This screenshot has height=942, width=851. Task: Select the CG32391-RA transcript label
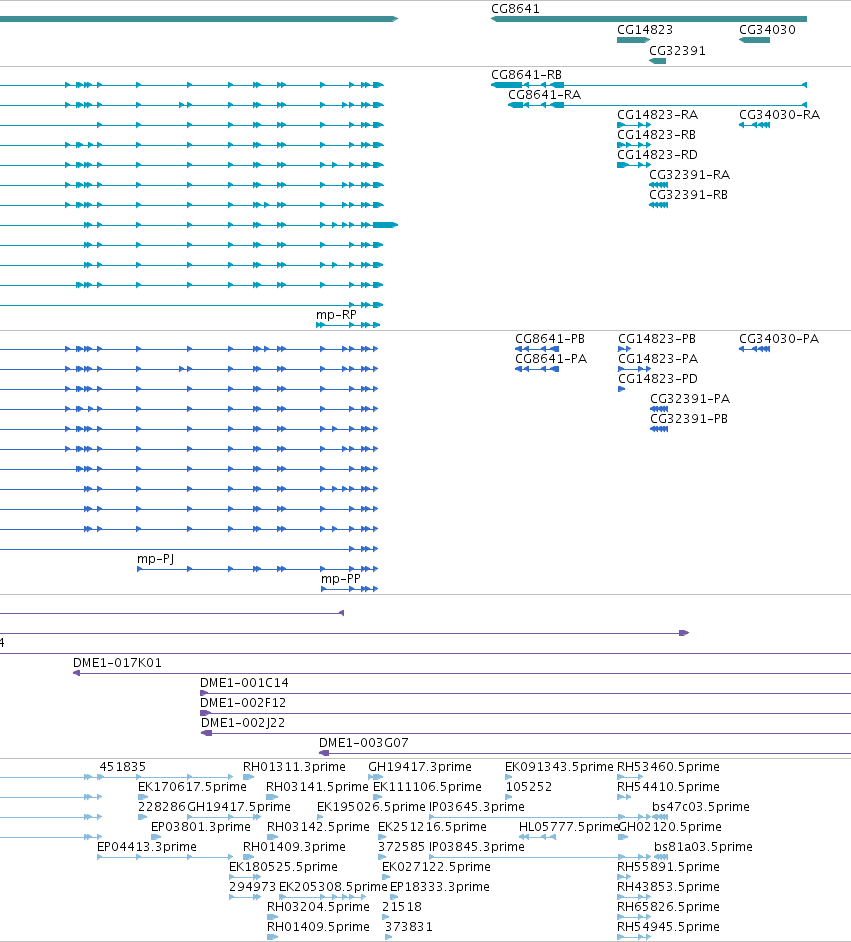(689, 175)
